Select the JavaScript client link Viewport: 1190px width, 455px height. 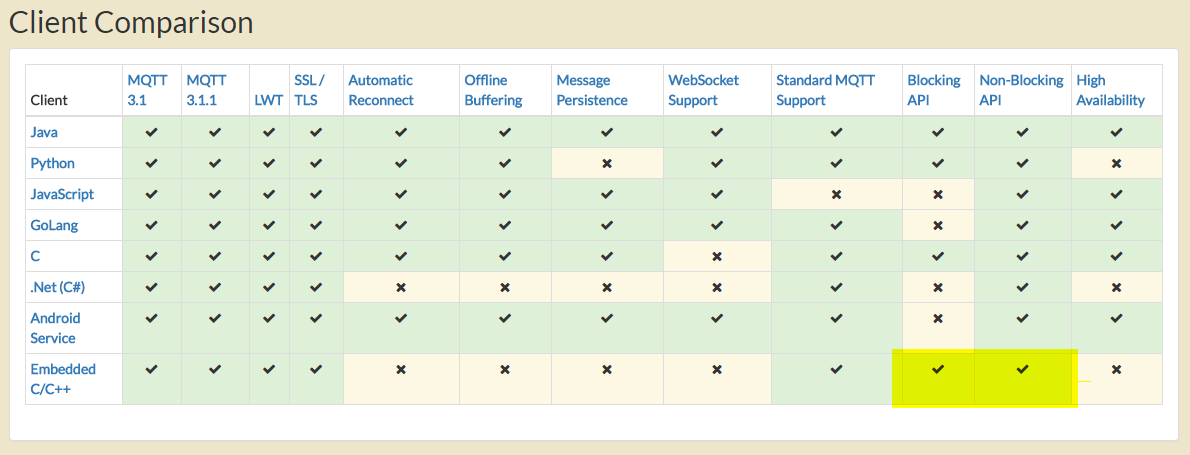(x=62, y=194)
